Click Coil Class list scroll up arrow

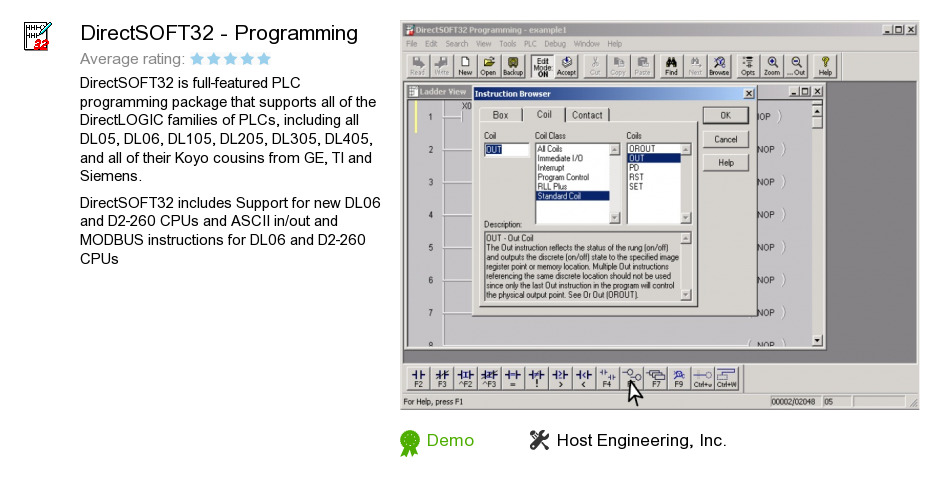tap(614, 150)
